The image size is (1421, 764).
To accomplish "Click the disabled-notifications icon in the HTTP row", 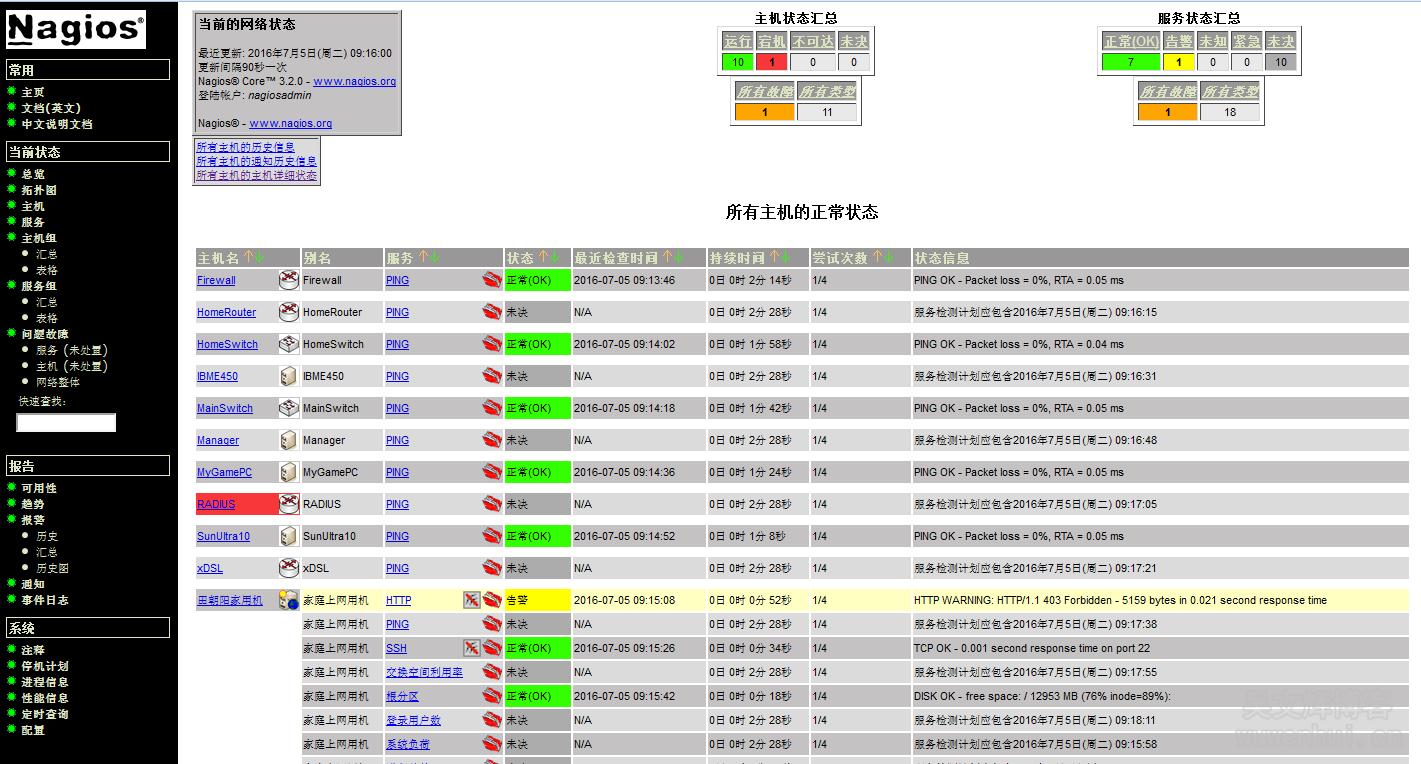I will coord(471,600).
